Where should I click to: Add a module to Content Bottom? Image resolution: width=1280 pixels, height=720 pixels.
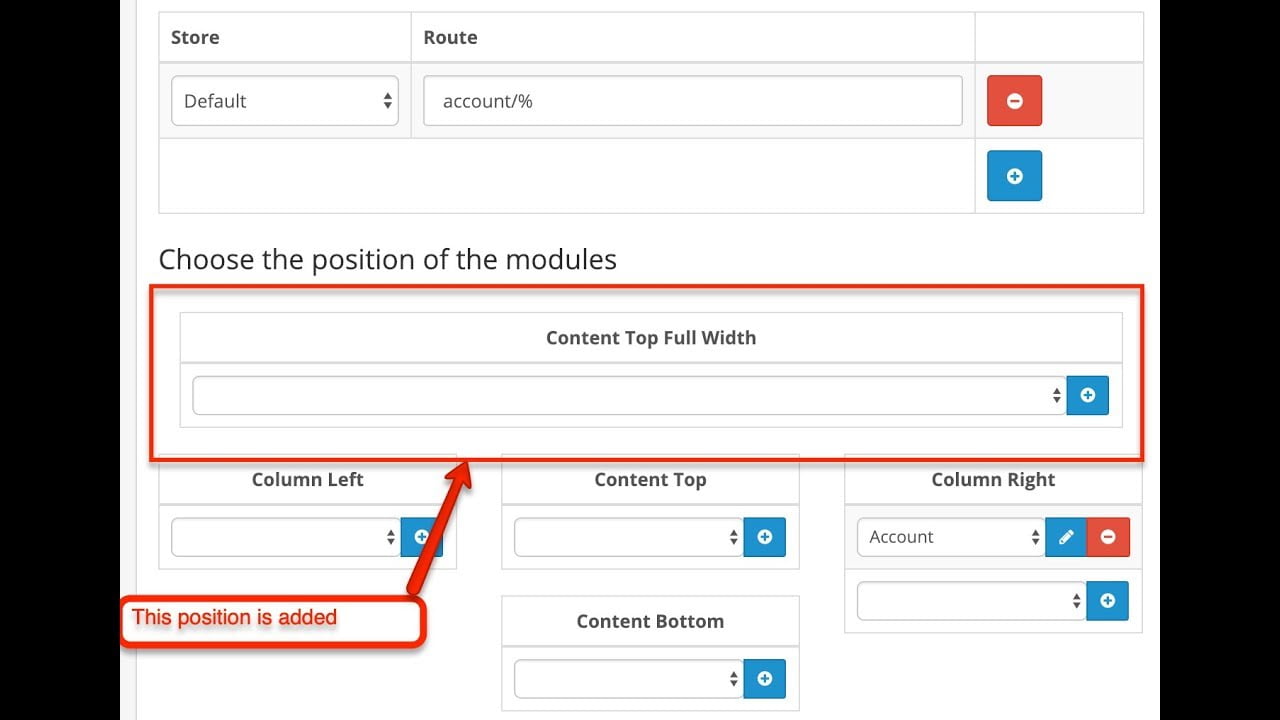pyautogui.click(x=764, y=679)
